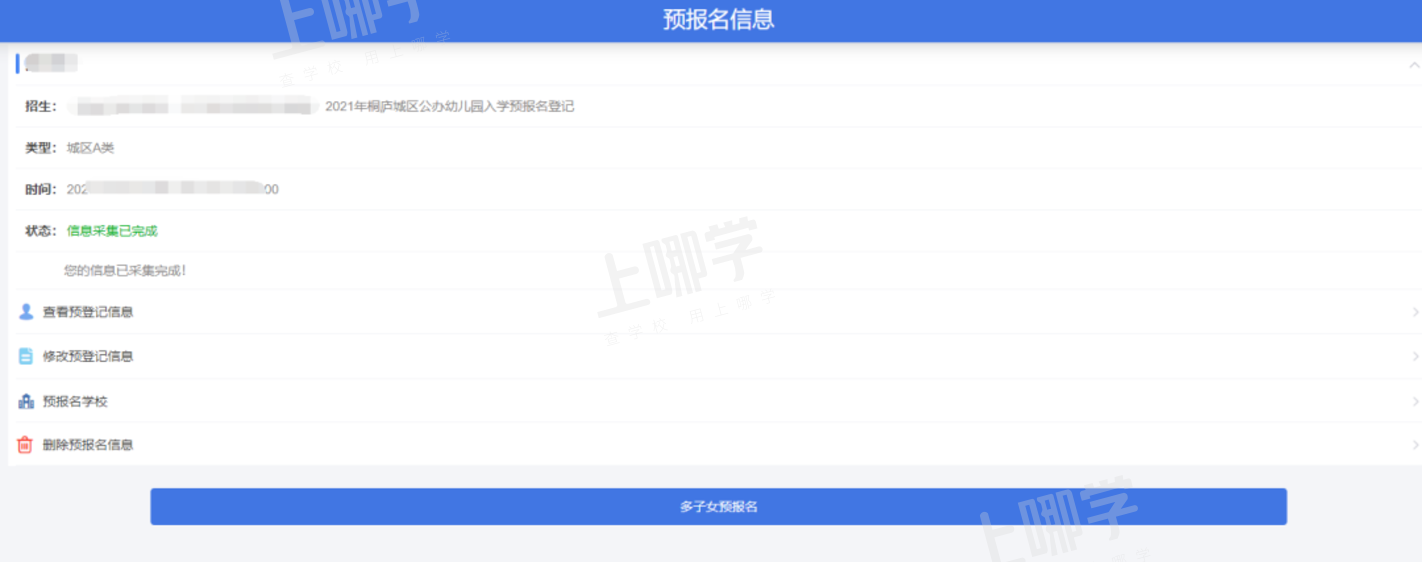Image resolution: width=1422 pixels, height=562 pixels.
Task: Click the 城区A类 type value
Action: [x=91, y=148]
